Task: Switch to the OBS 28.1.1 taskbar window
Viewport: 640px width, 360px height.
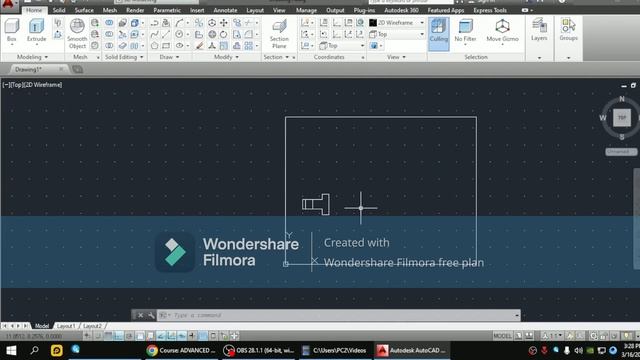Action: tap(259, 351)
